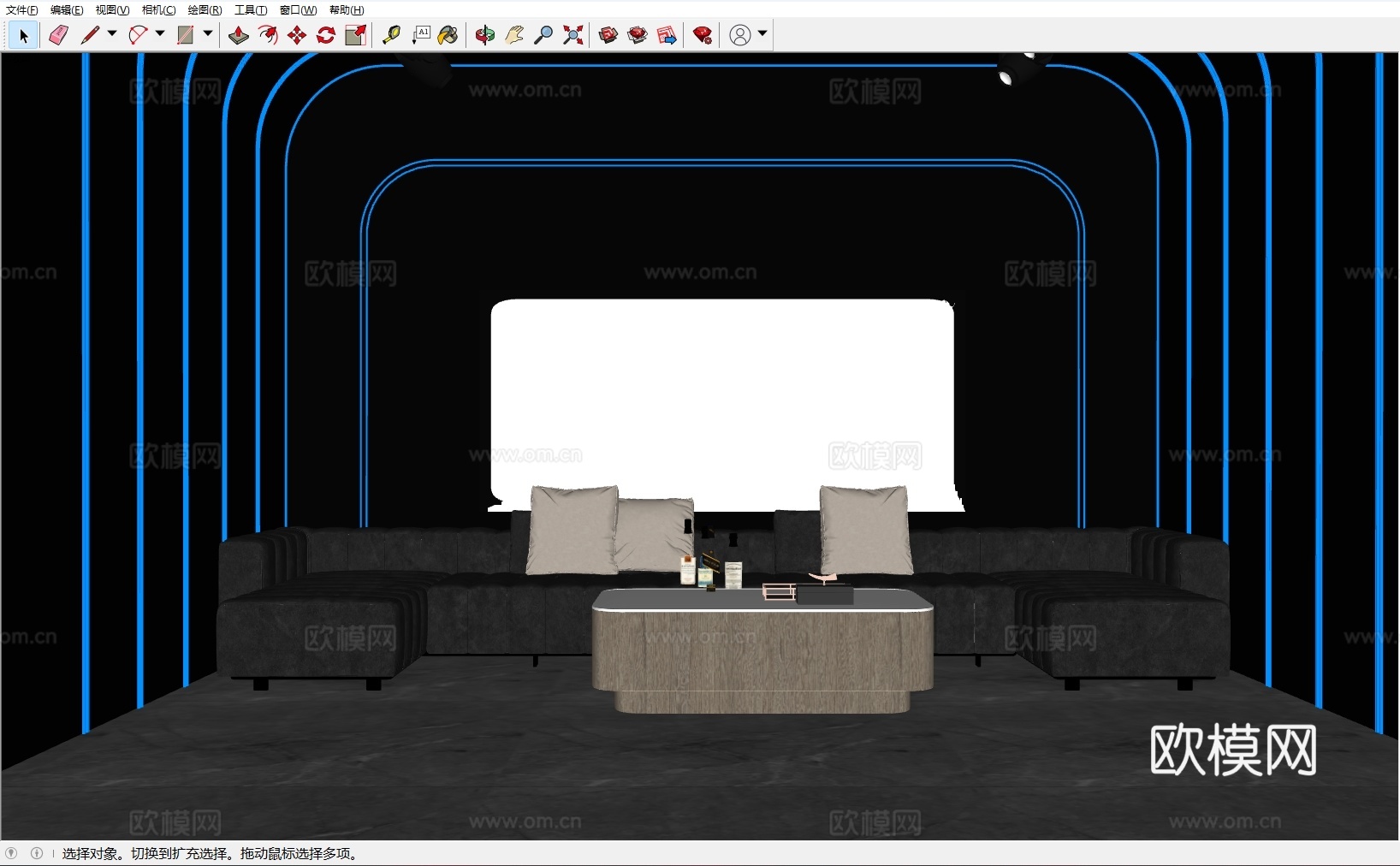
Task: Open the user account dropdown arrow
Action: tap(762, 34)
